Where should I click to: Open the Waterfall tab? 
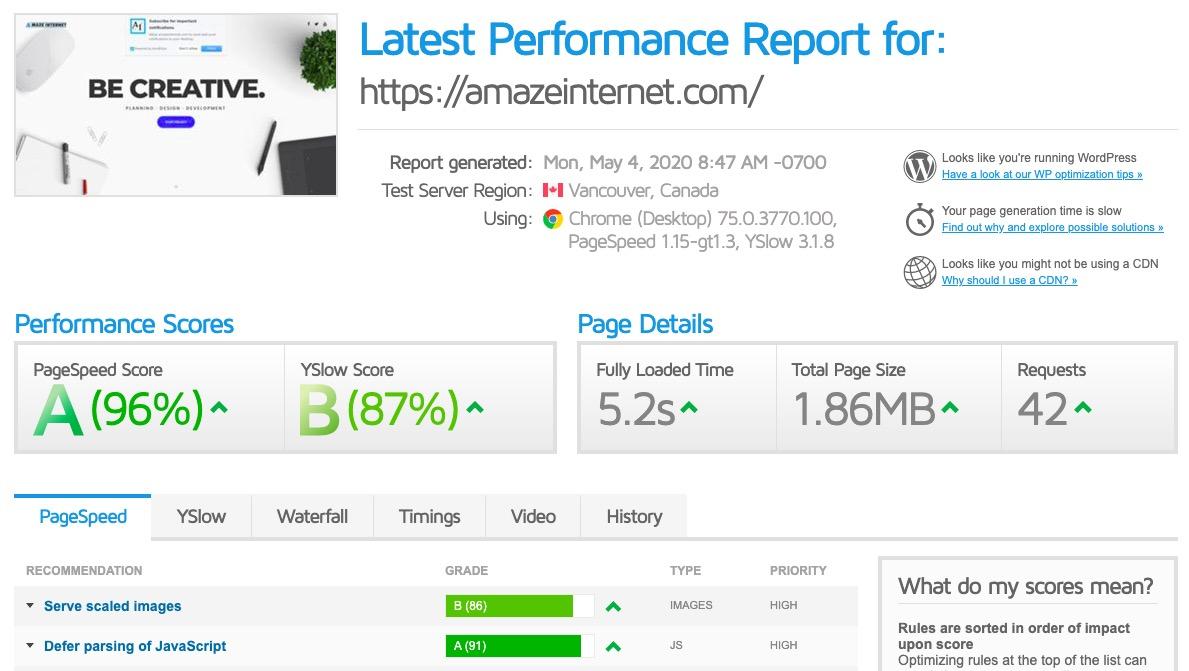pos(312,516)
